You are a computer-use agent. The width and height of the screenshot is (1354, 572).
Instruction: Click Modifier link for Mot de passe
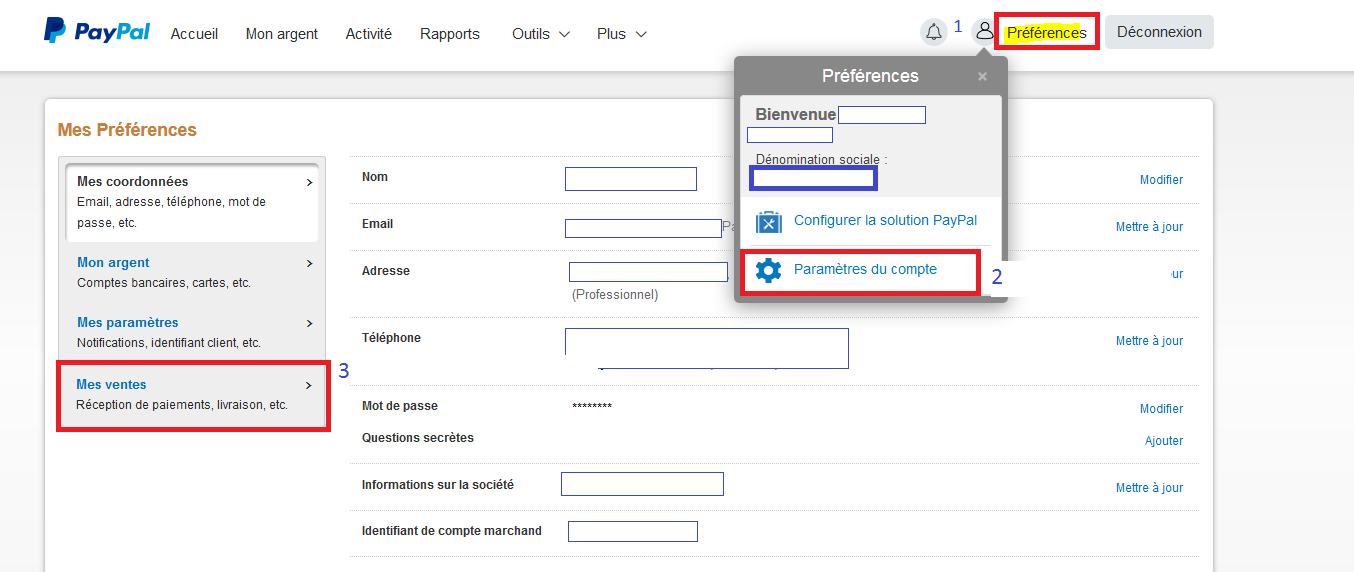pyautogui.click(x=1161, y=409)
